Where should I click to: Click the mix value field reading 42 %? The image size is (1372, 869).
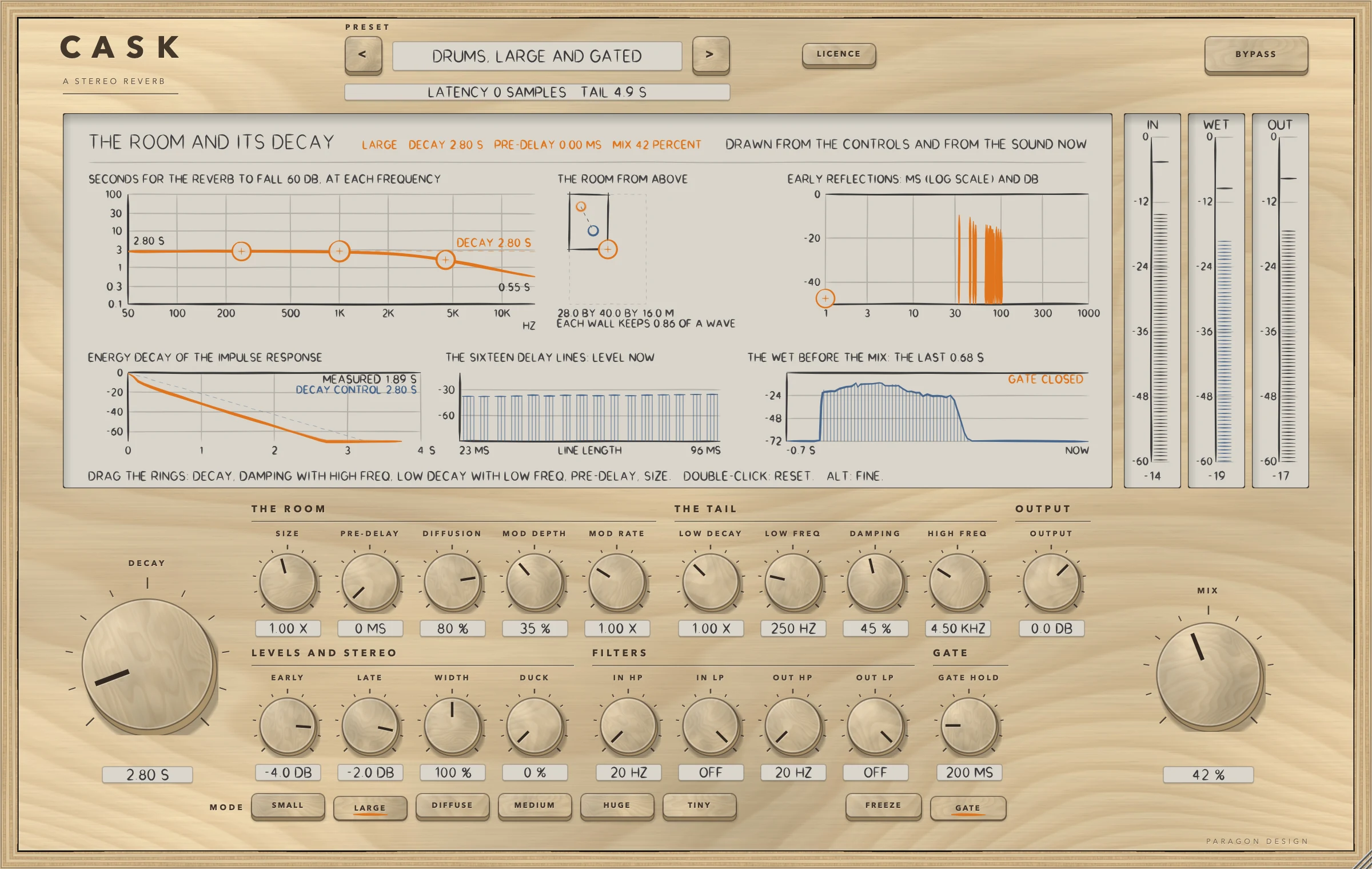click(1209, 775)
